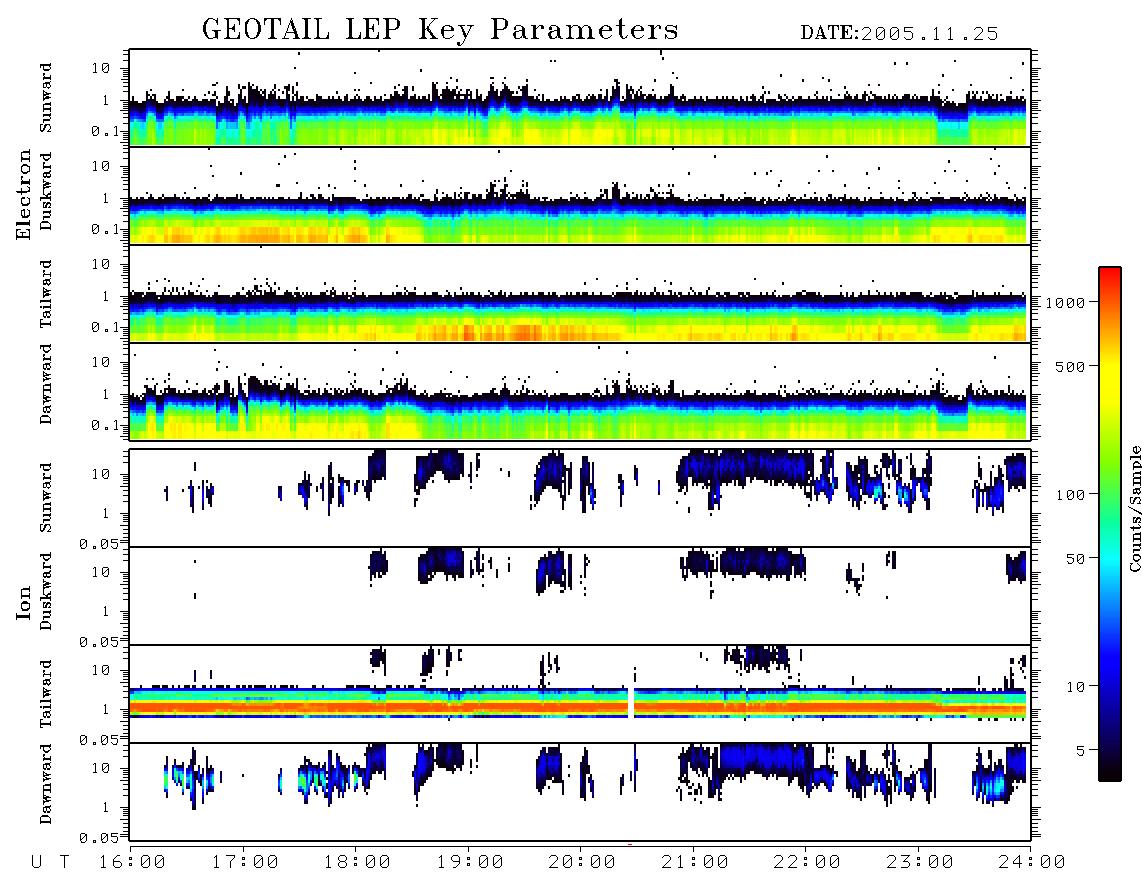
Task: Click the Electron Sunward panel label
Action: (x=46, y=98)
